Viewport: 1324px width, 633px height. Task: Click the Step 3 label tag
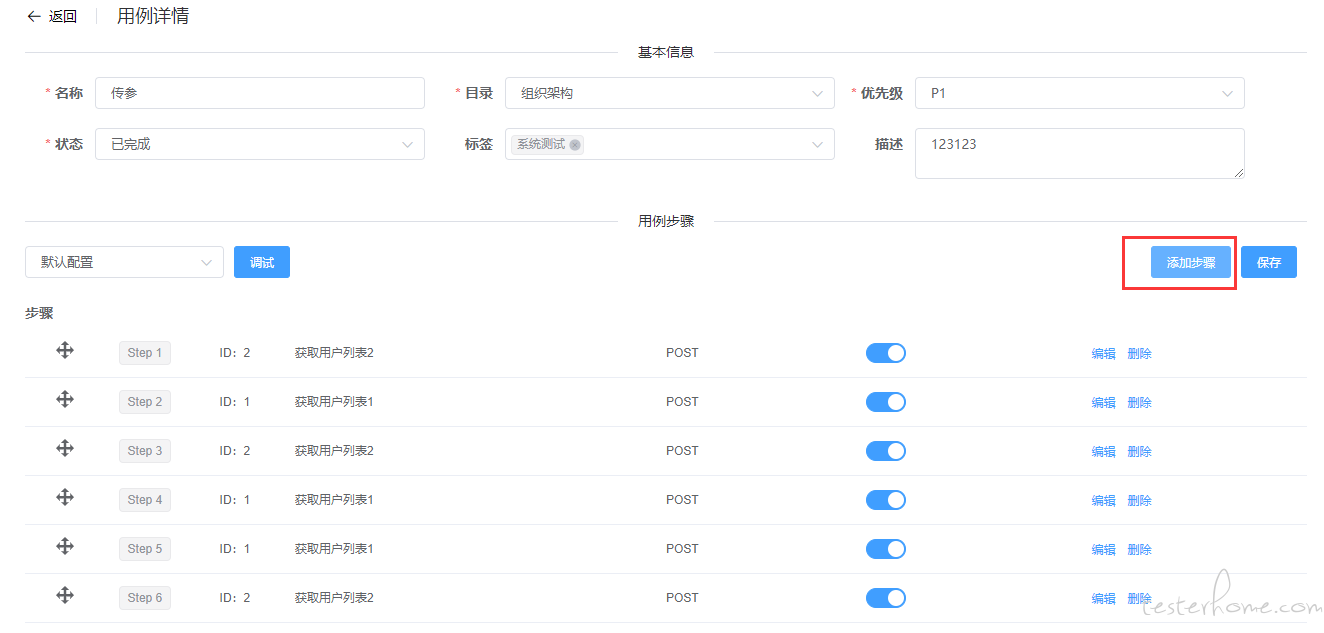click(145, 451)
